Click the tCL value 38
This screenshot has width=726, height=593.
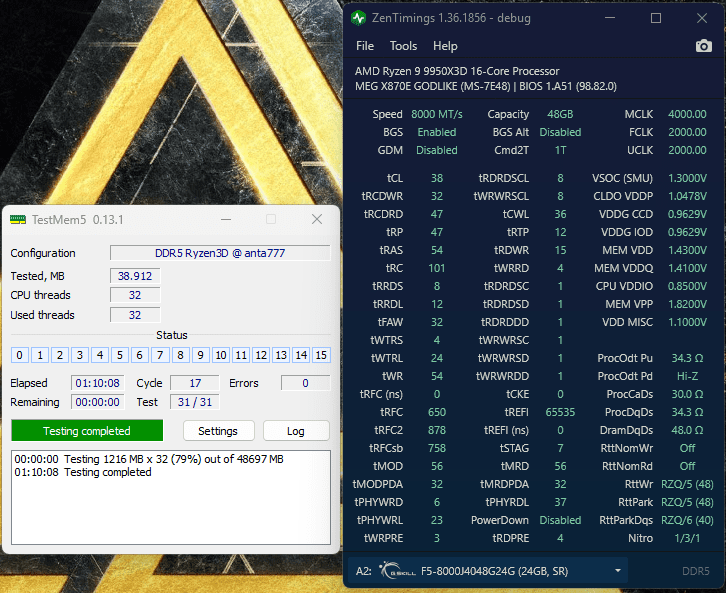(x=437, y=178)
